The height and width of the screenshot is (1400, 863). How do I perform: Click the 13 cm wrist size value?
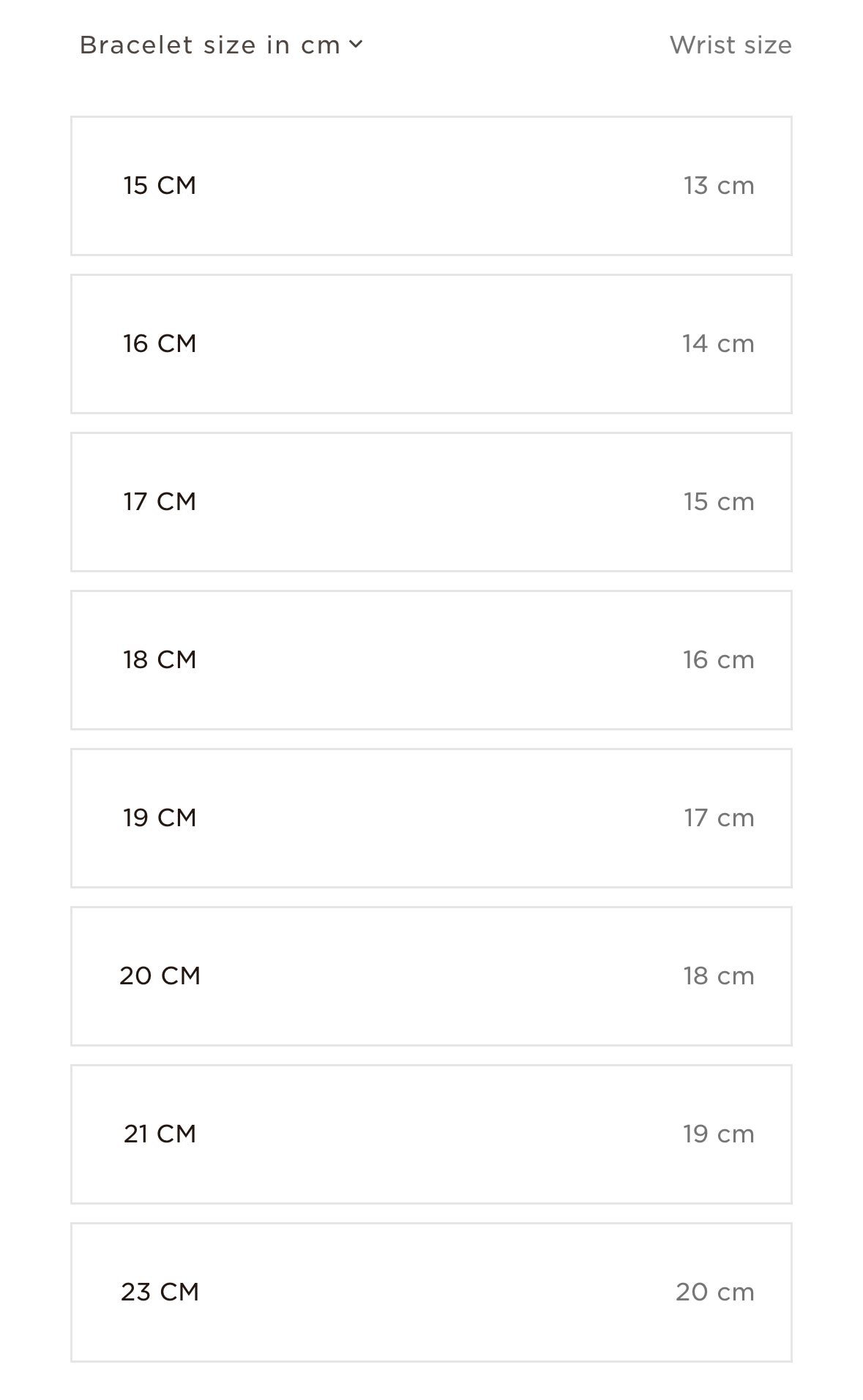pyautogui.click(x=718, y=186)
